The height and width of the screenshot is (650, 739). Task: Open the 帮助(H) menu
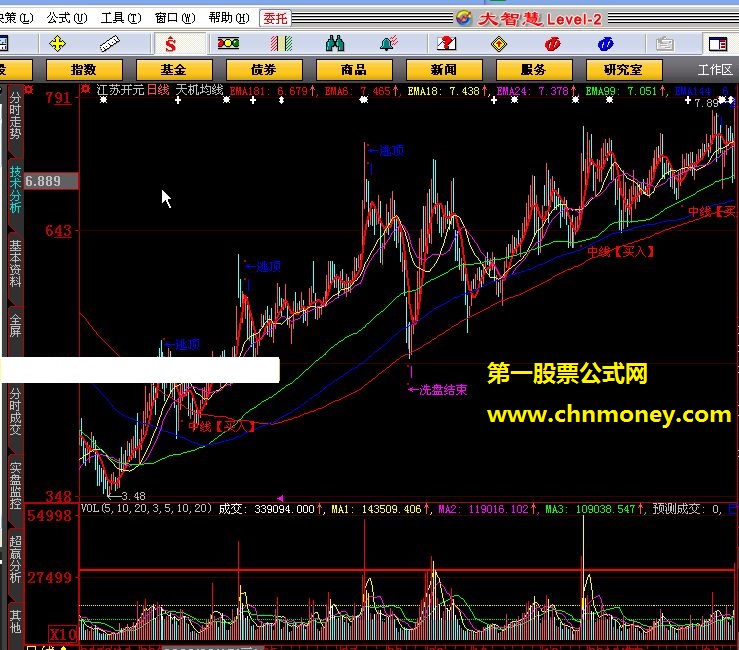tap(229, 18)
